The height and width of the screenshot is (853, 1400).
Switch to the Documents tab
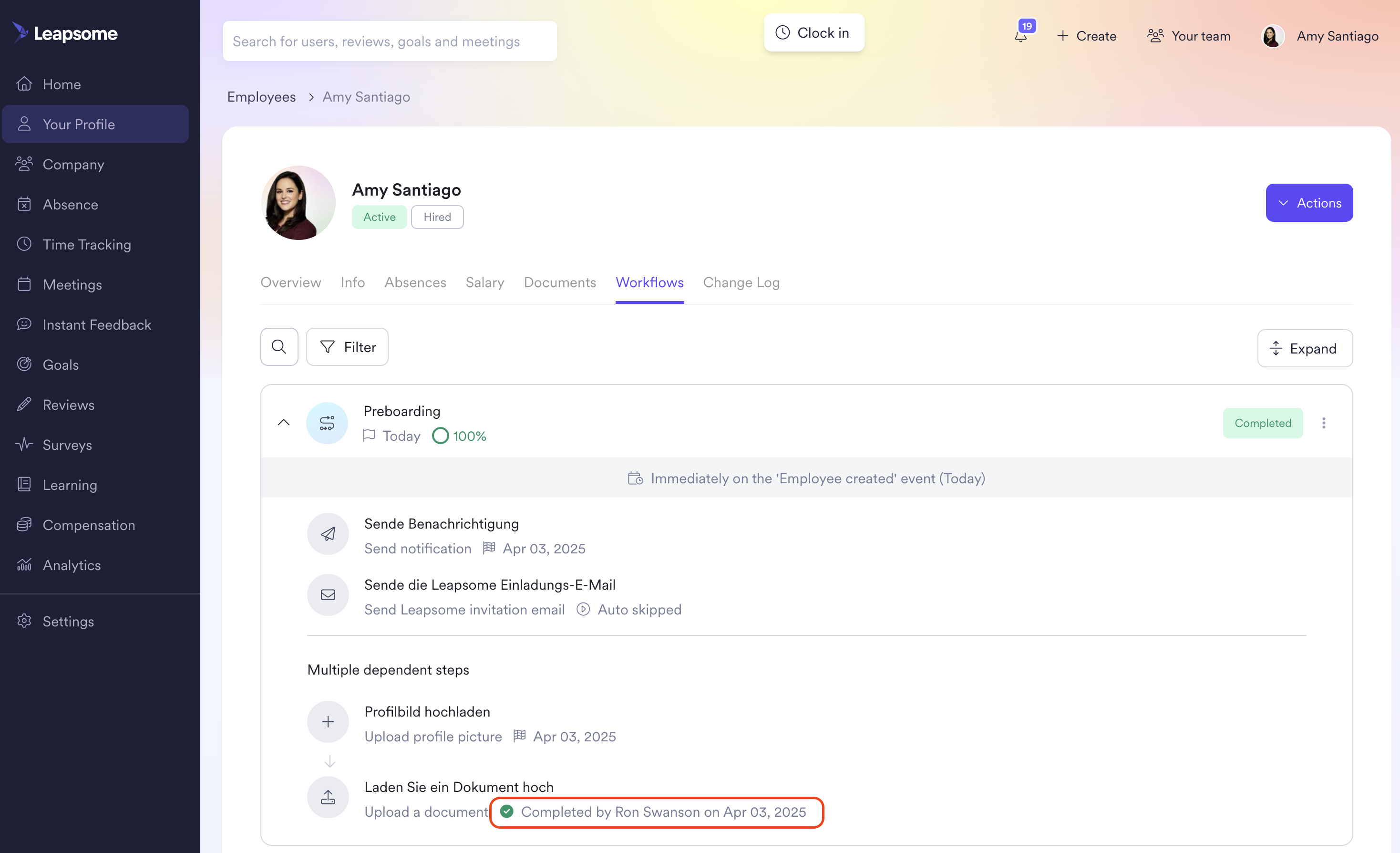tap(560, 282)
